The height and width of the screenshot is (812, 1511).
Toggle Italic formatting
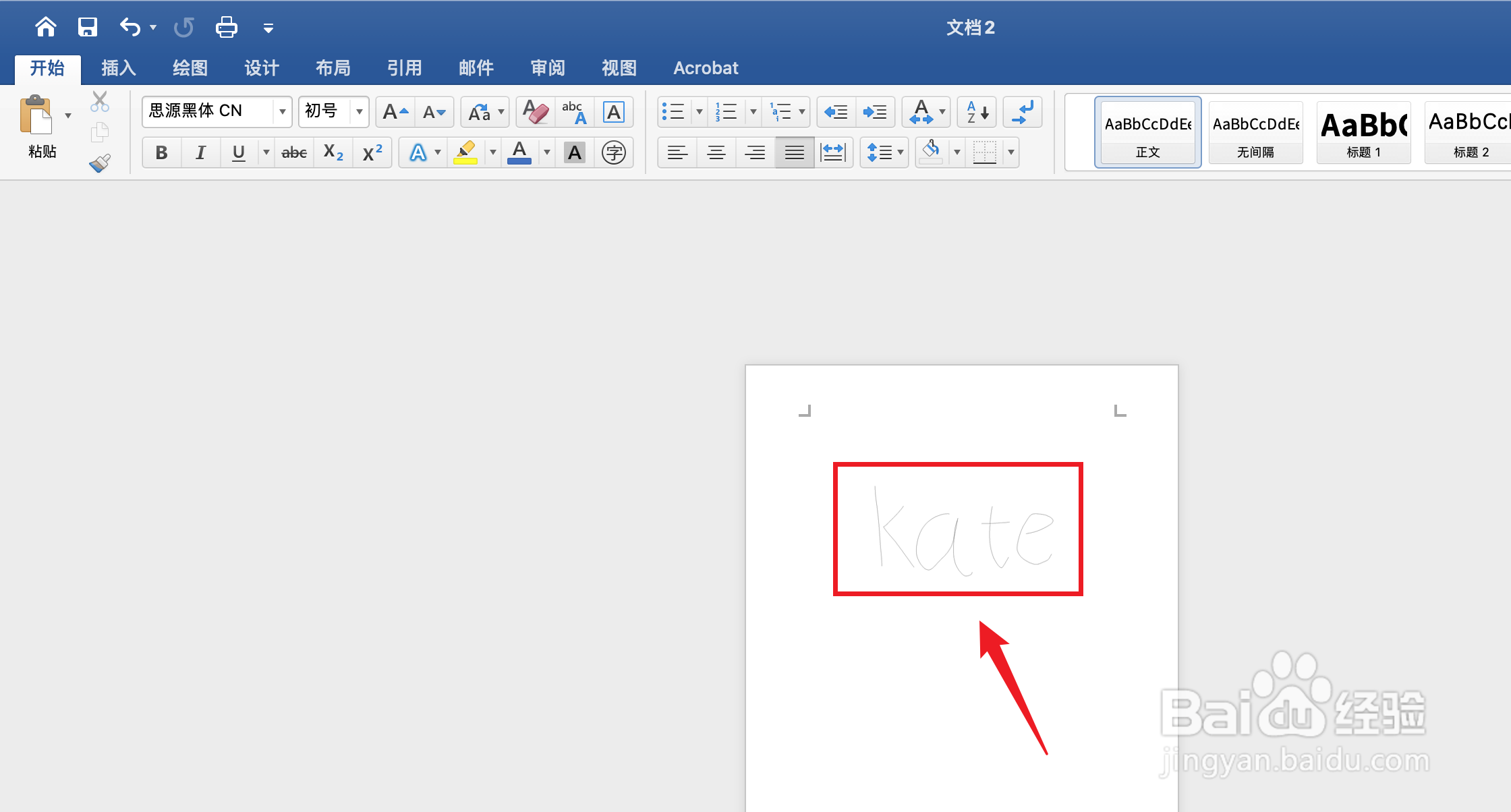200,152
